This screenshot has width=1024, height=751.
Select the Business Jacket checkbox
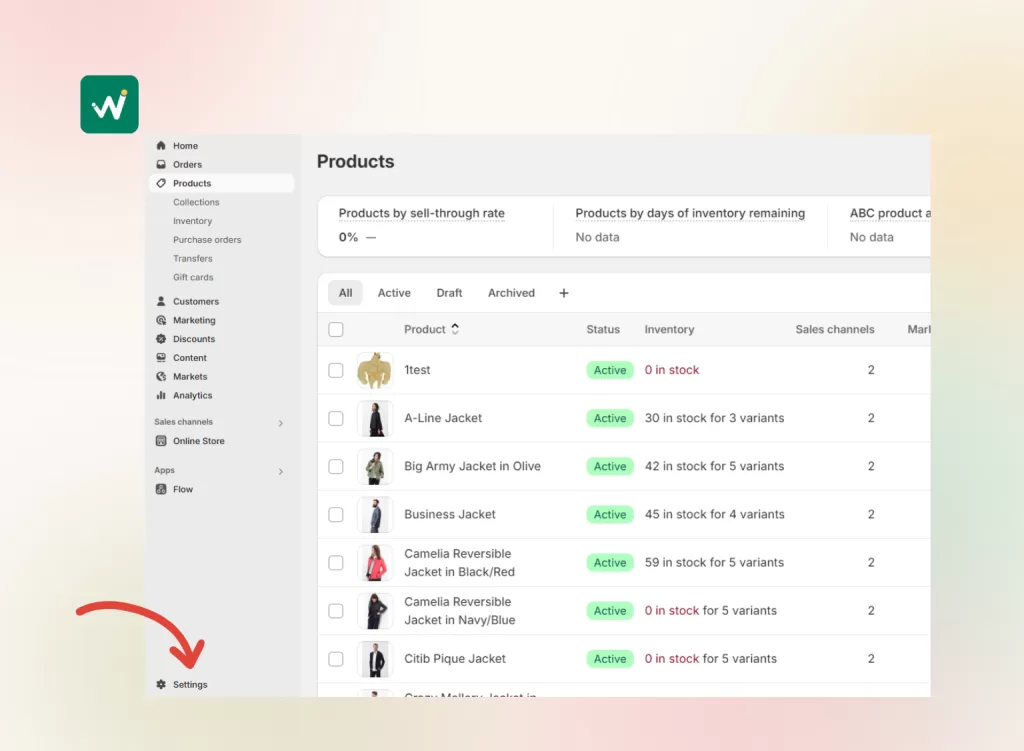336,515
